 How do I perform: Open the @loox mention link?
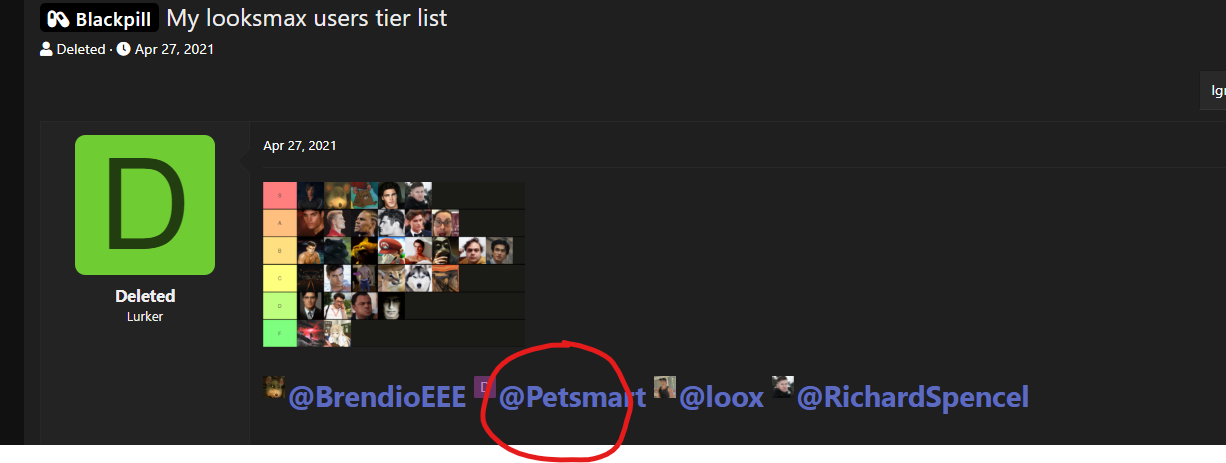721,398
